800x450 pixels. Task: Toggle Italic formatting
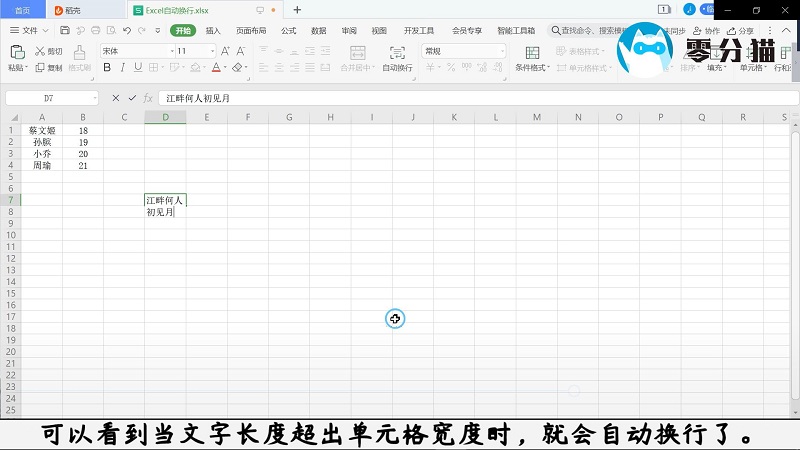122,67
